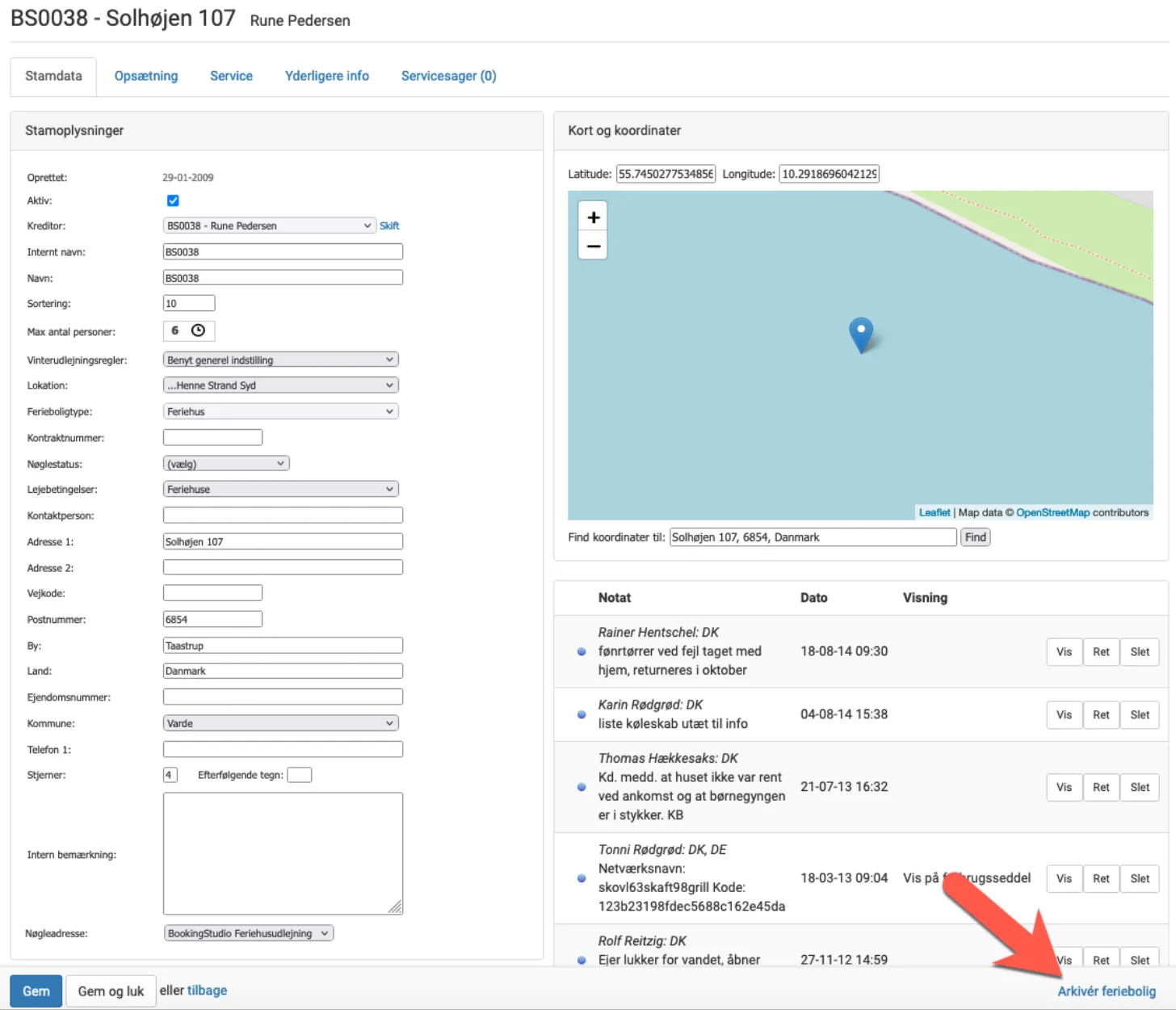This screenshot has height=1010, width=1176.
Task: Open the Servicesager (0) tab
Action: click(x=448, y=76)
